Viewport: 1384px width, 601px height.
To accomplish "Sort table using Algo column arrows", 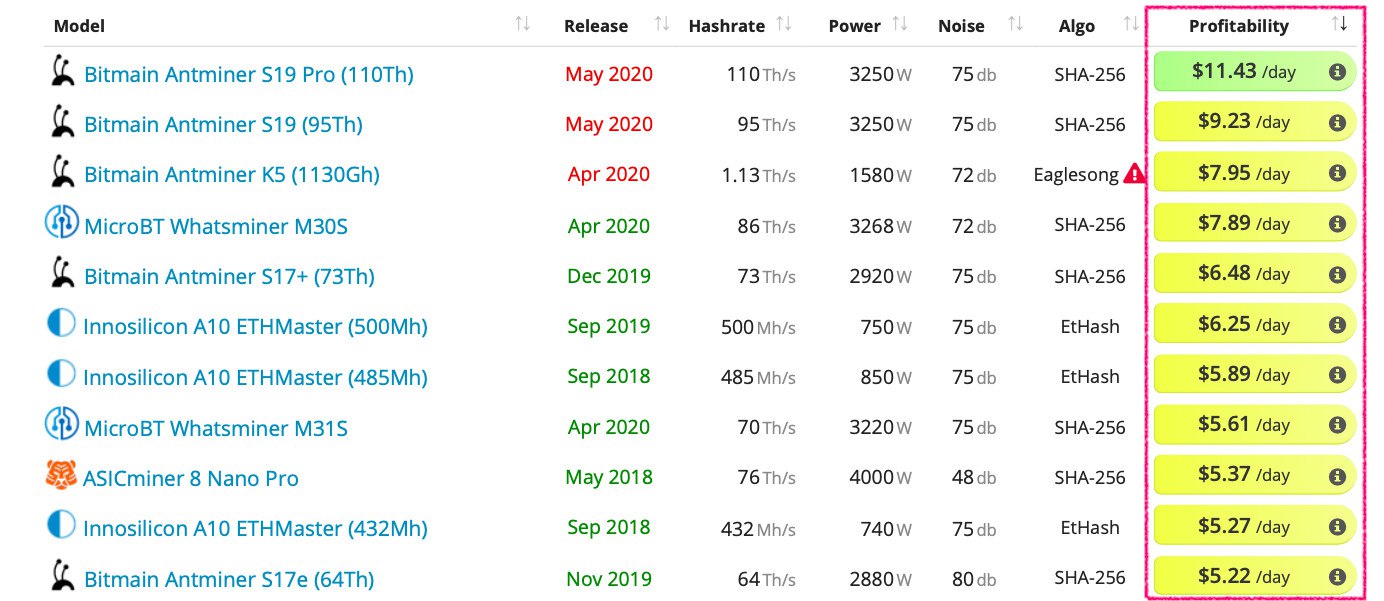I will [1131, 24].
